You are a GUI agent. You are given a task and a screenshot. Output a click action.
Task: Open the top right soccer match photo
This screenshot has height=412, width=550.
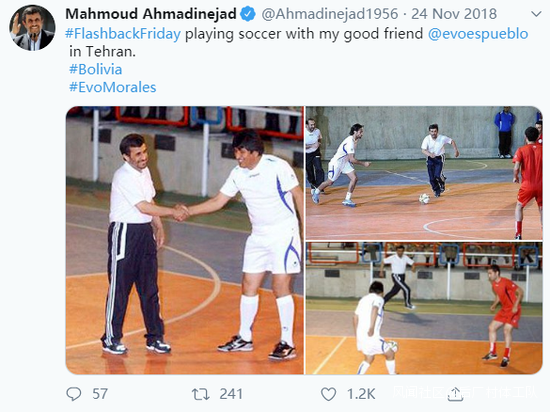tap(424, 173)
